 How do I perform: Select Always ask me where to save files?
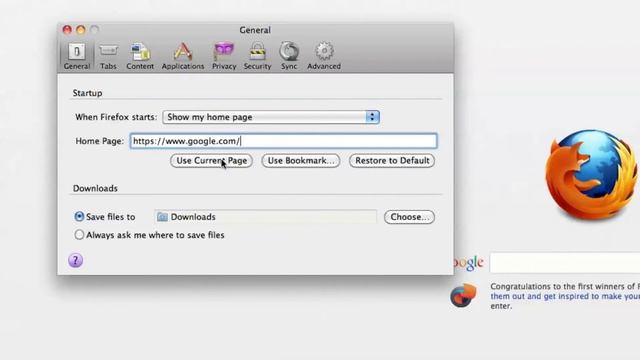[79, 235]
